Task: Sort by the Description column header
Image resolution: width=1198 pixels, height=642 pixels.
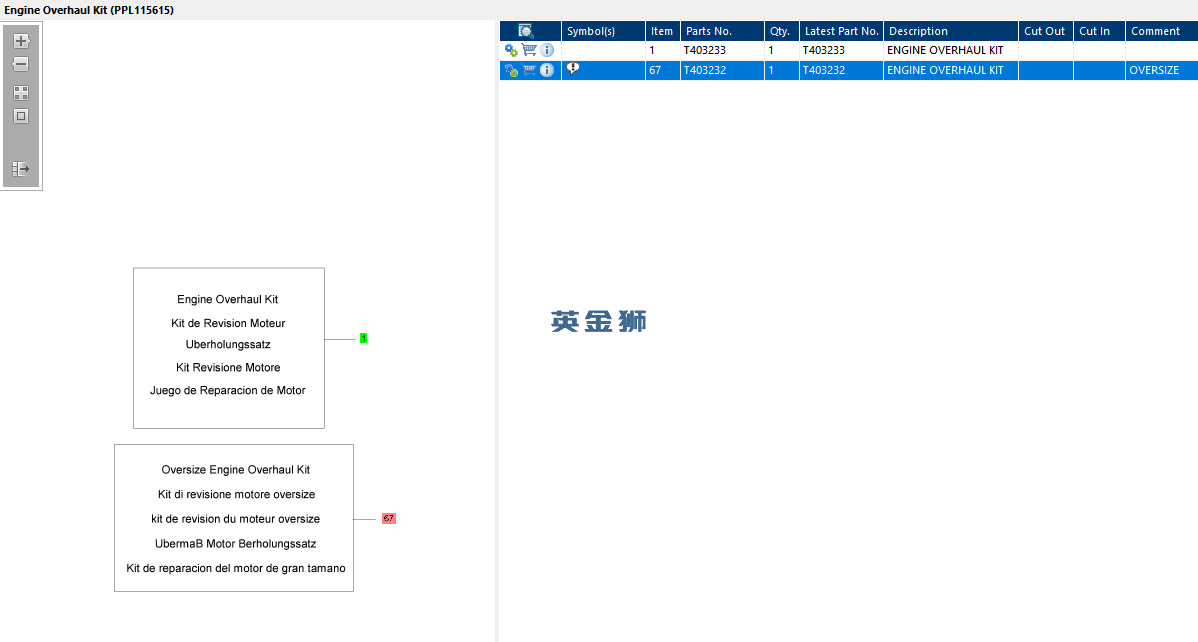Action: (950, 31)
